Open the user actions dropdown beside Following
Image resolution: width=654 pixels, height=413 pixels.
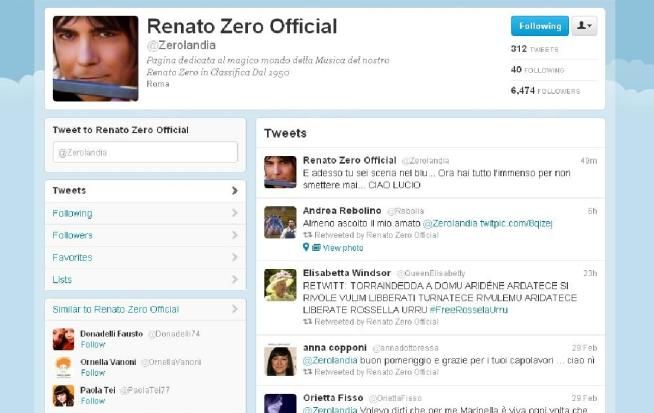[584, 26]
